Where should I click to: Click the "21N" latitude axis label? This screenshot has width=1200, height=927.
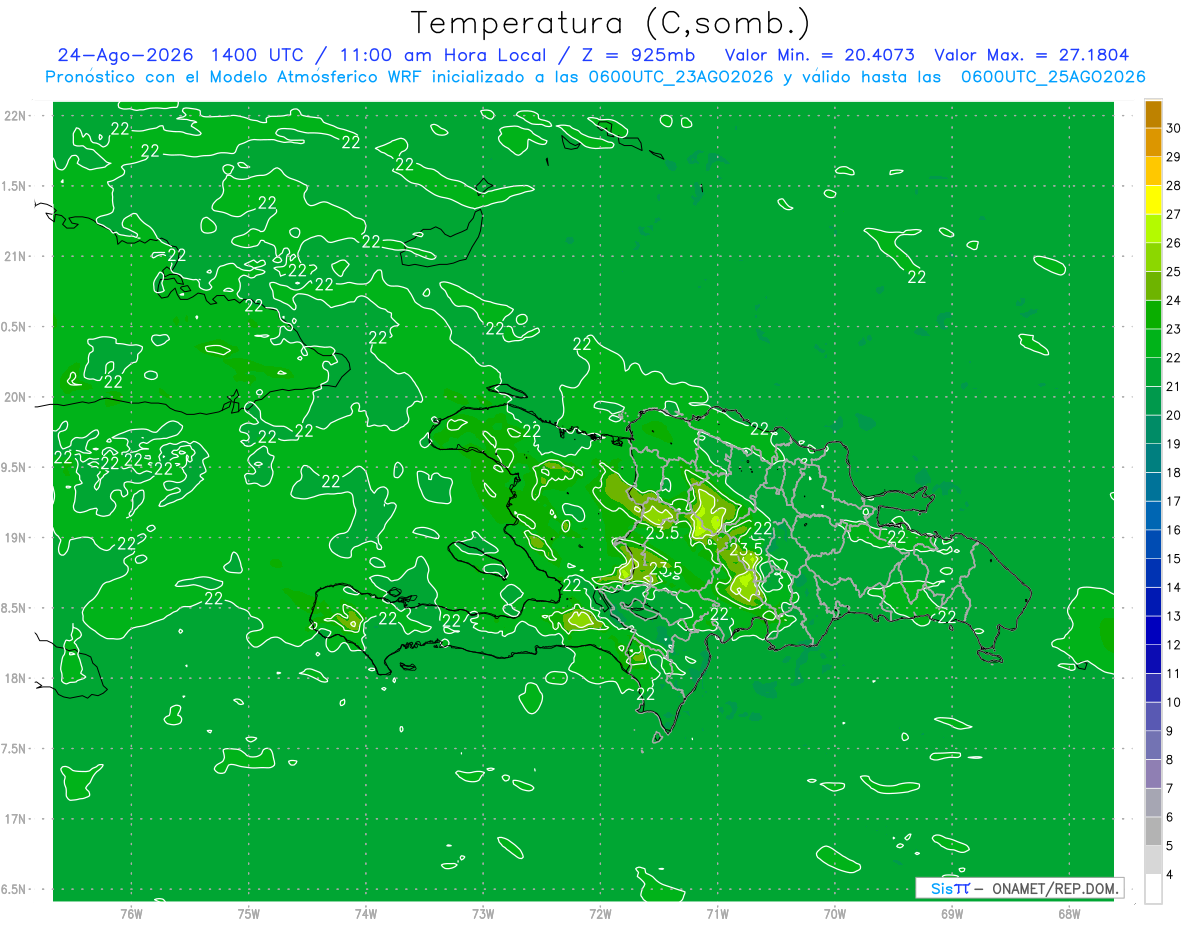(x=17, y=256)
